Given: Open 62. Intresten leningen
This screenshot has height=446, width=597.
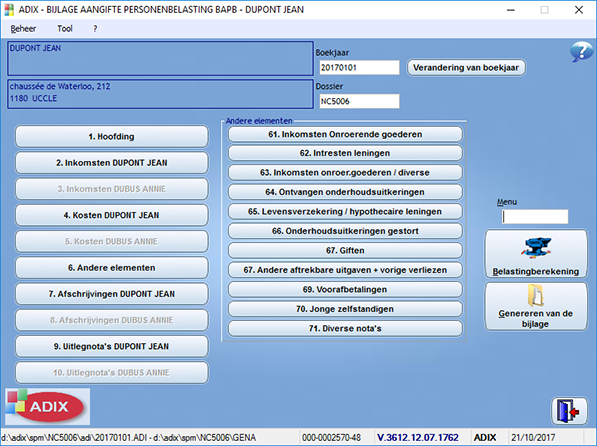Looking at the screenshot, I should pos(345,153).
